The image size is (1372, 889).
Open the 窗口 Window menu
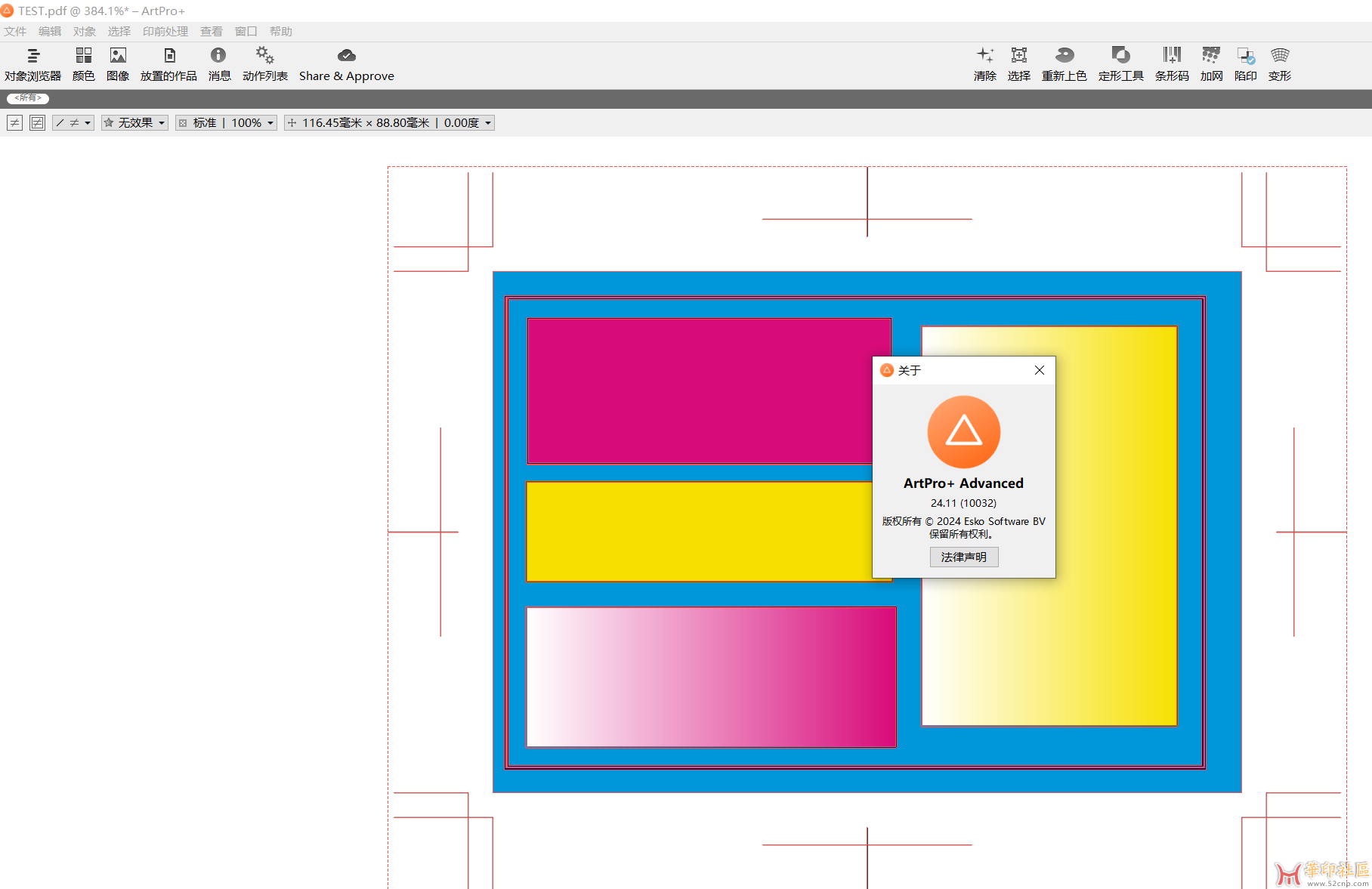(x=246, y=32)
